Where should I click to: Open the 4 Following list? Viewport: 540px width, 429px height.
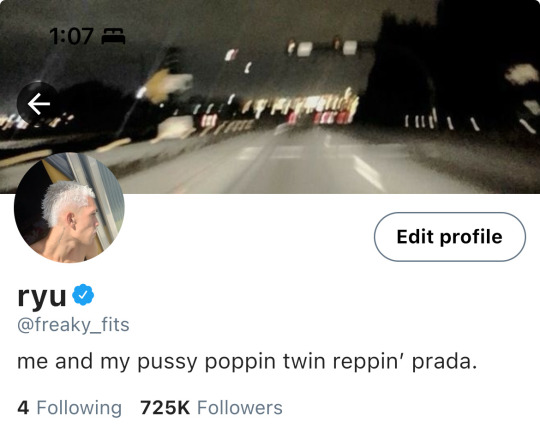[70, 408]
